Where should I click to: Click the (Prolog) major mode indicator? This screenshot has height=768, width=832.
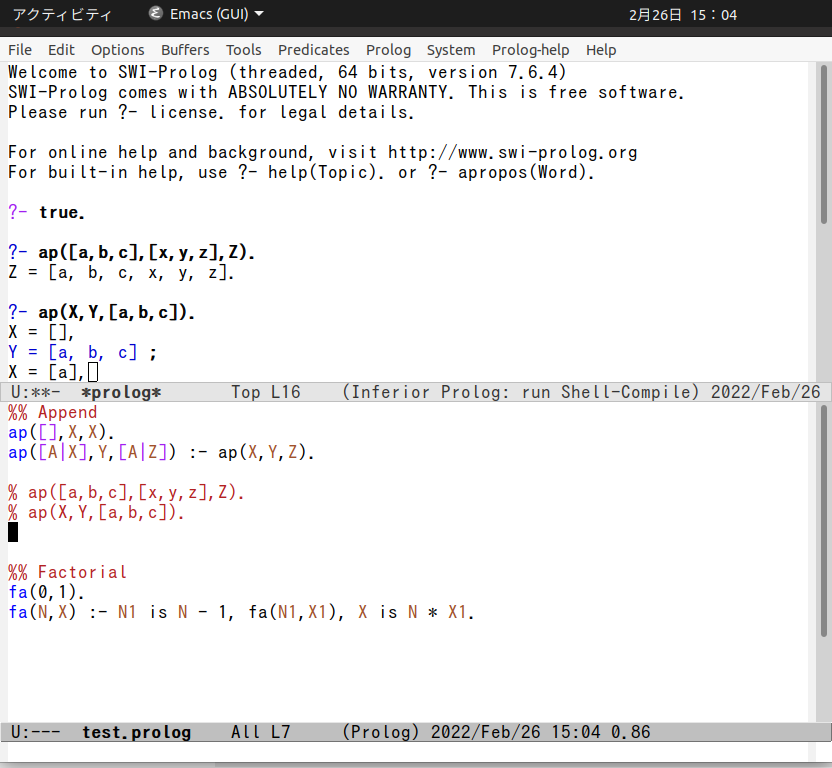[381, 732]
